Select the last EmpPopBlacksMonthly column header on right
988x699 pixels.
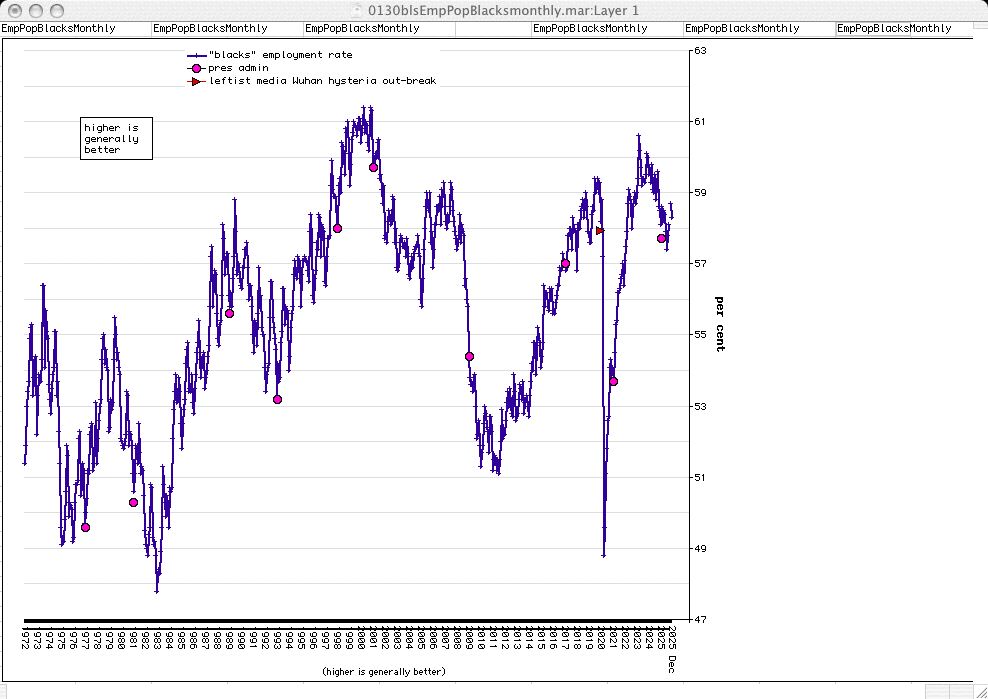[x=894, y=29]
